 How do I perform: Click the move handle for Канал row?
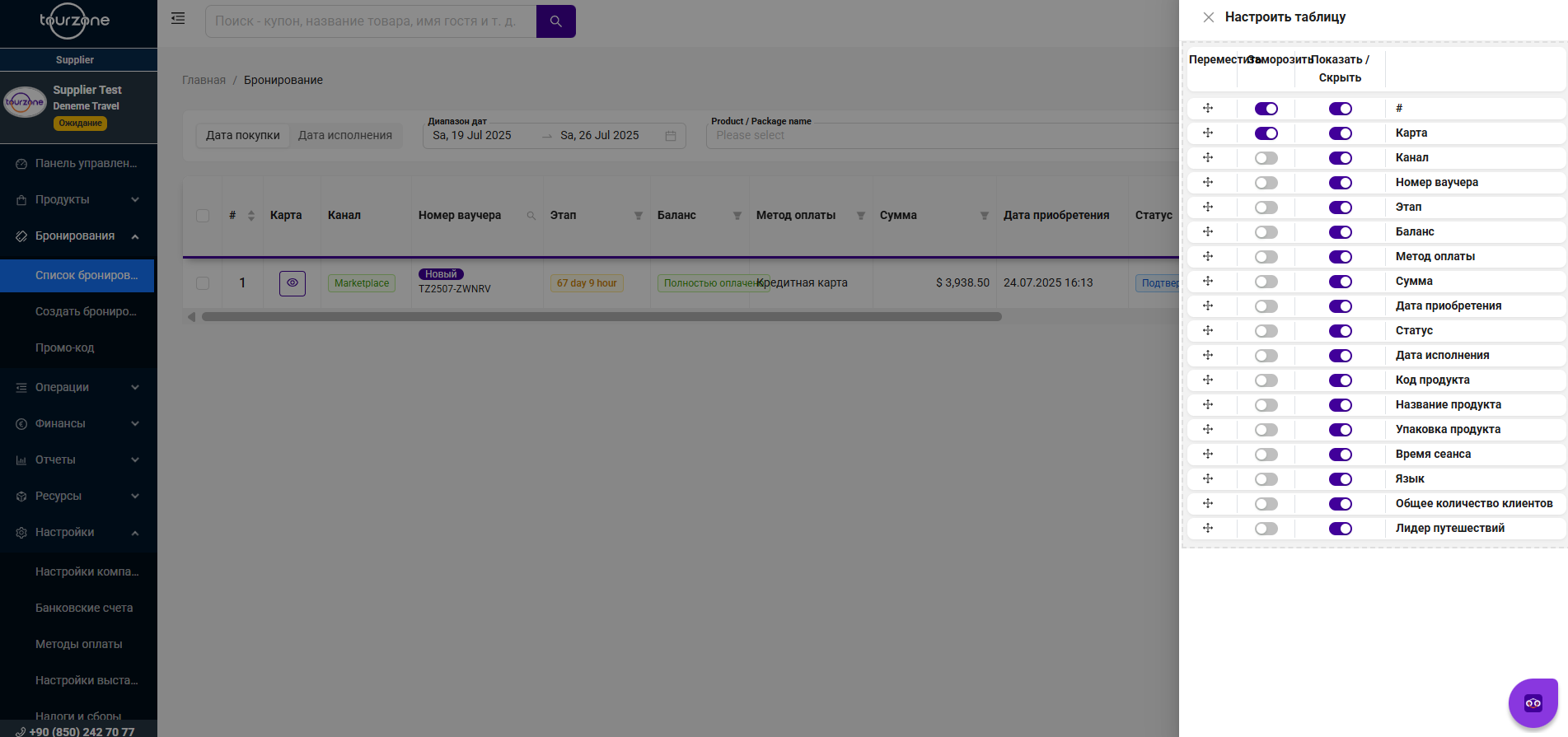pos(1208,158)
